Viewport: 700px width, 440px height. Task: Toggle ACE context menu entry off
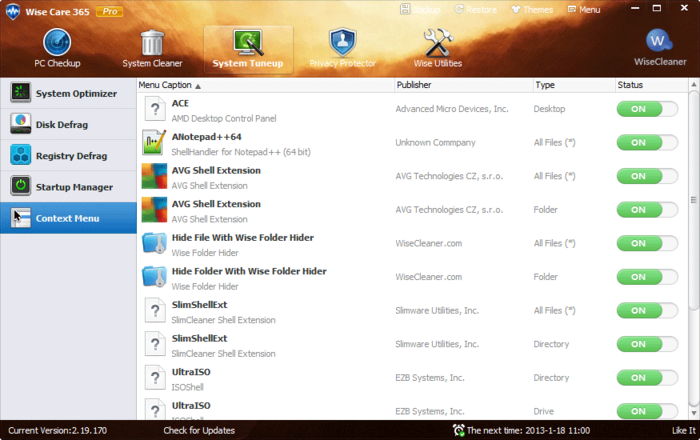pos(647,109)
